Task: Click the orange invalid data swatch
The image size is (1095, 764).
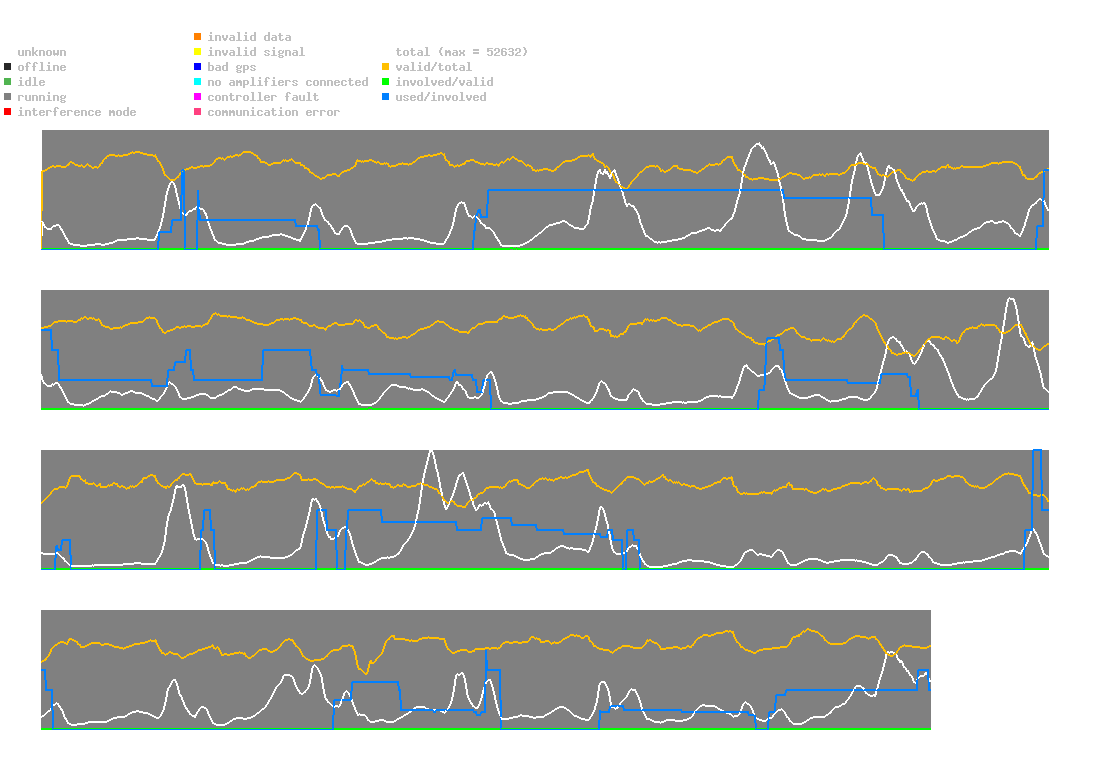Action: pos(198,36)
